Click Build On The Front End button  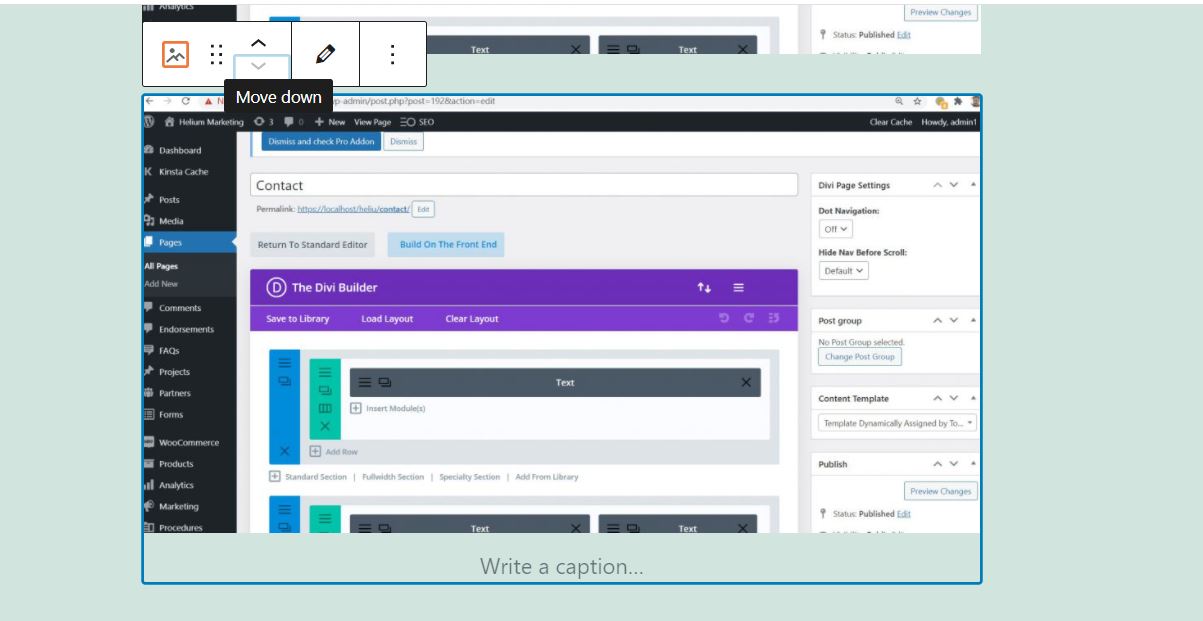(448, 244)
